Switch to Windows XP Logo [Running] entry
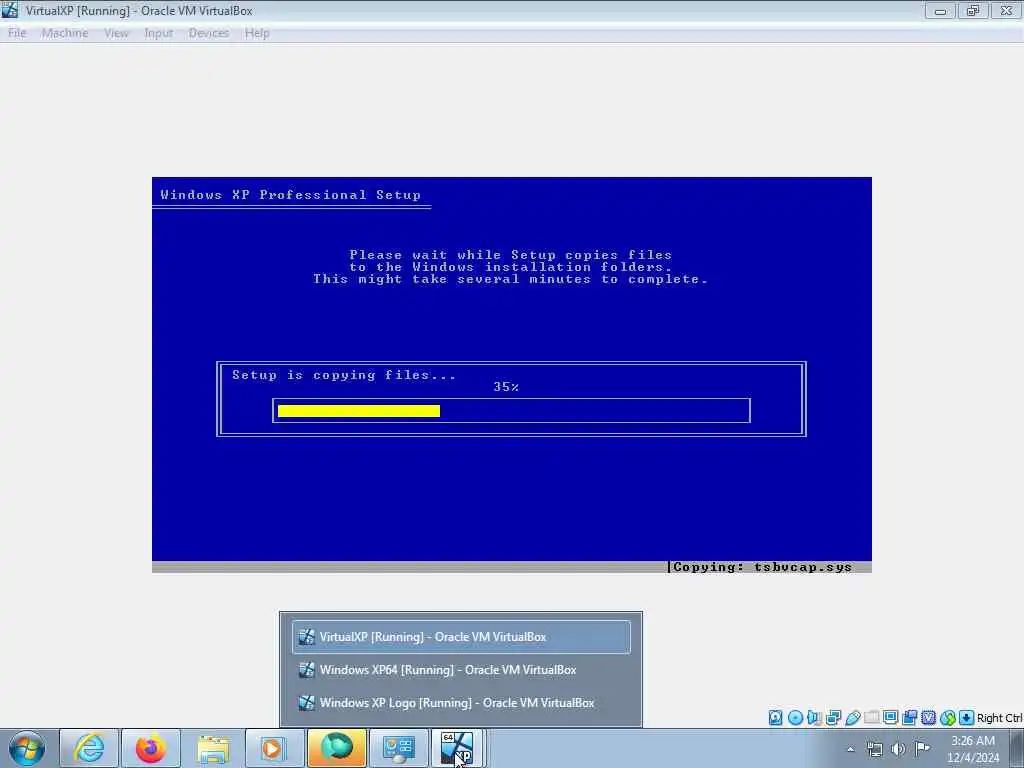This screenshot has width=1024, height=768. point(461,703)
